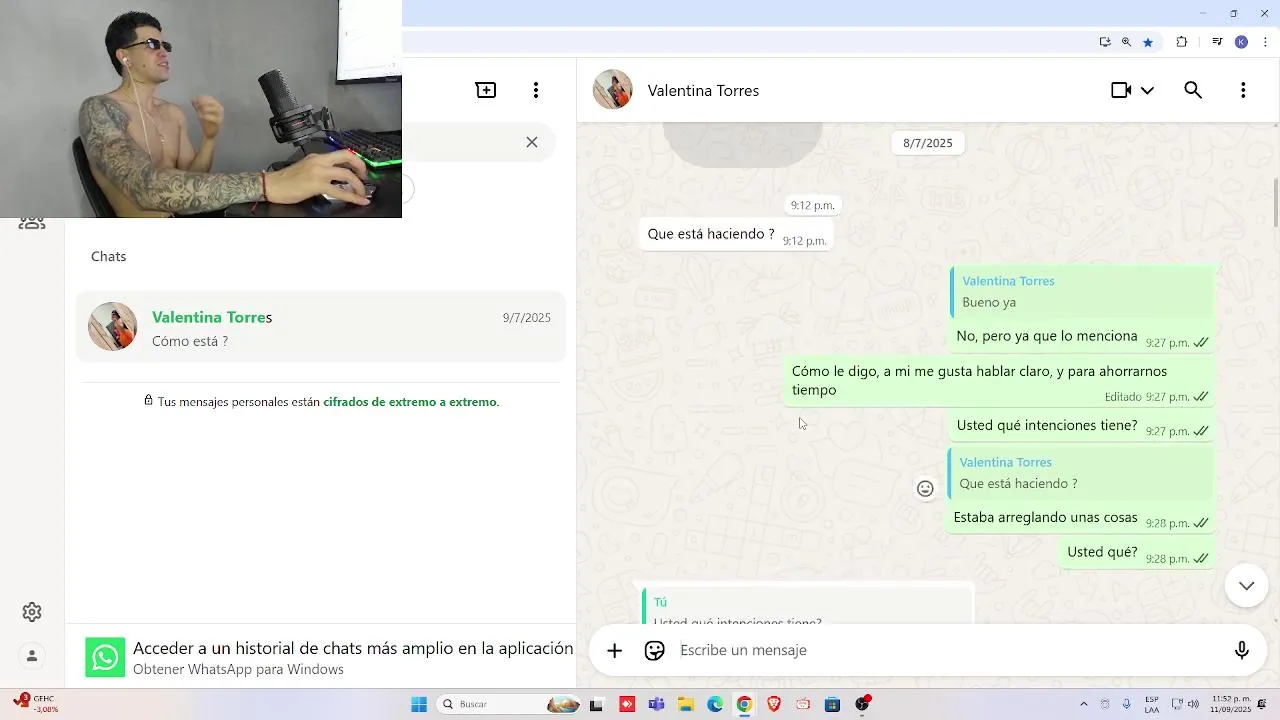Image resolution: width=1280 pixels, height=720 pixels.
Task: Open the browser extensions puzzle icon
Action: pyautogui.click(x=1182, y=42)
